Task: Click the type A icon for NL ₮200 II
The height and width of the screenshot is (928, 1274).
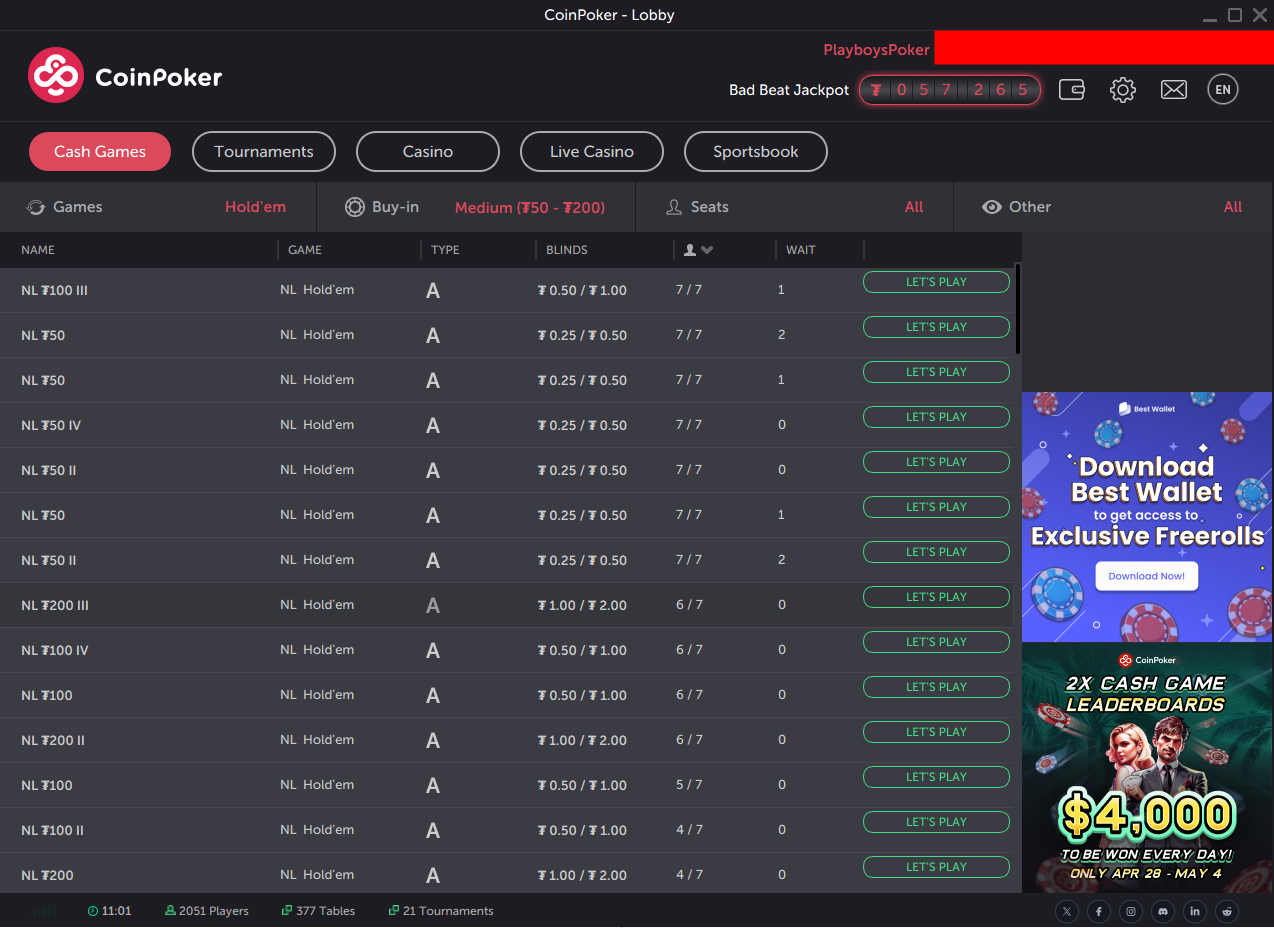Action: pyautogui.click(x=433, y=741)
